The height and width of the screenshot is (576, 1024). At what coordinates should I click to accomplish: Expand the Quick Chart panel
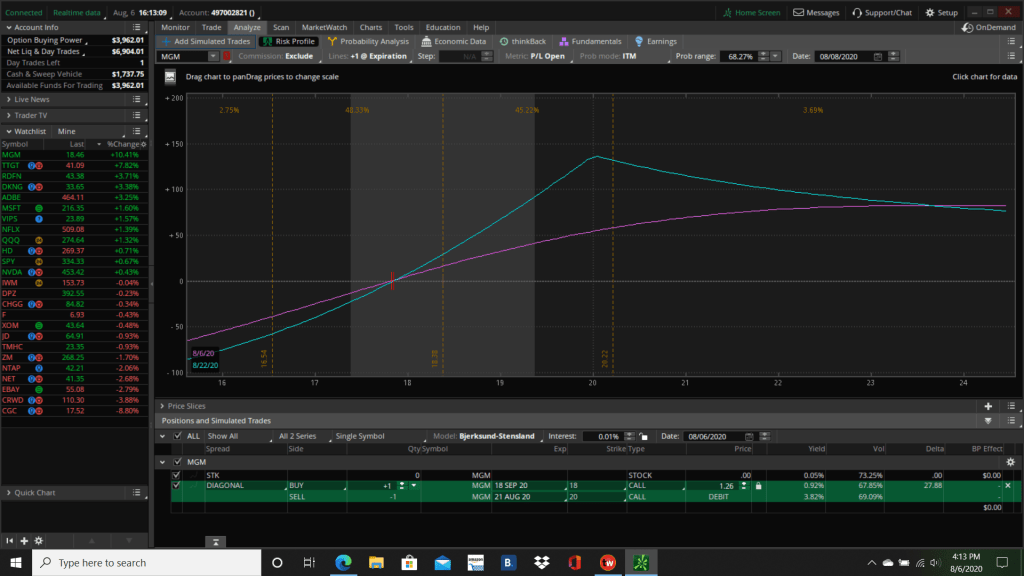pos(8,493)
